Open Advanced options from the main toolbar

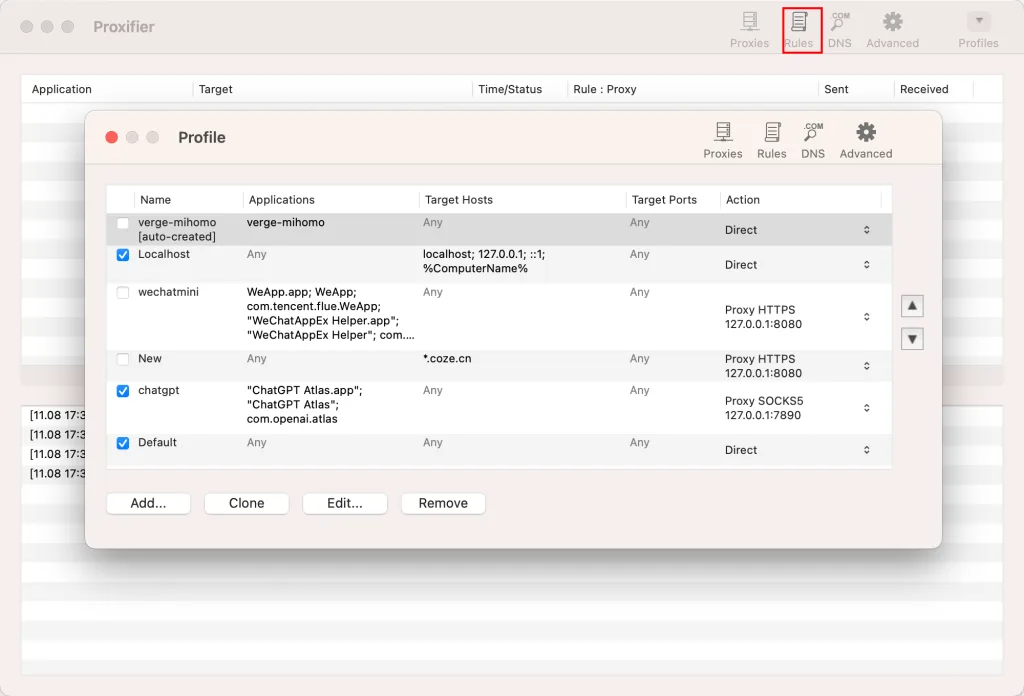892,27
